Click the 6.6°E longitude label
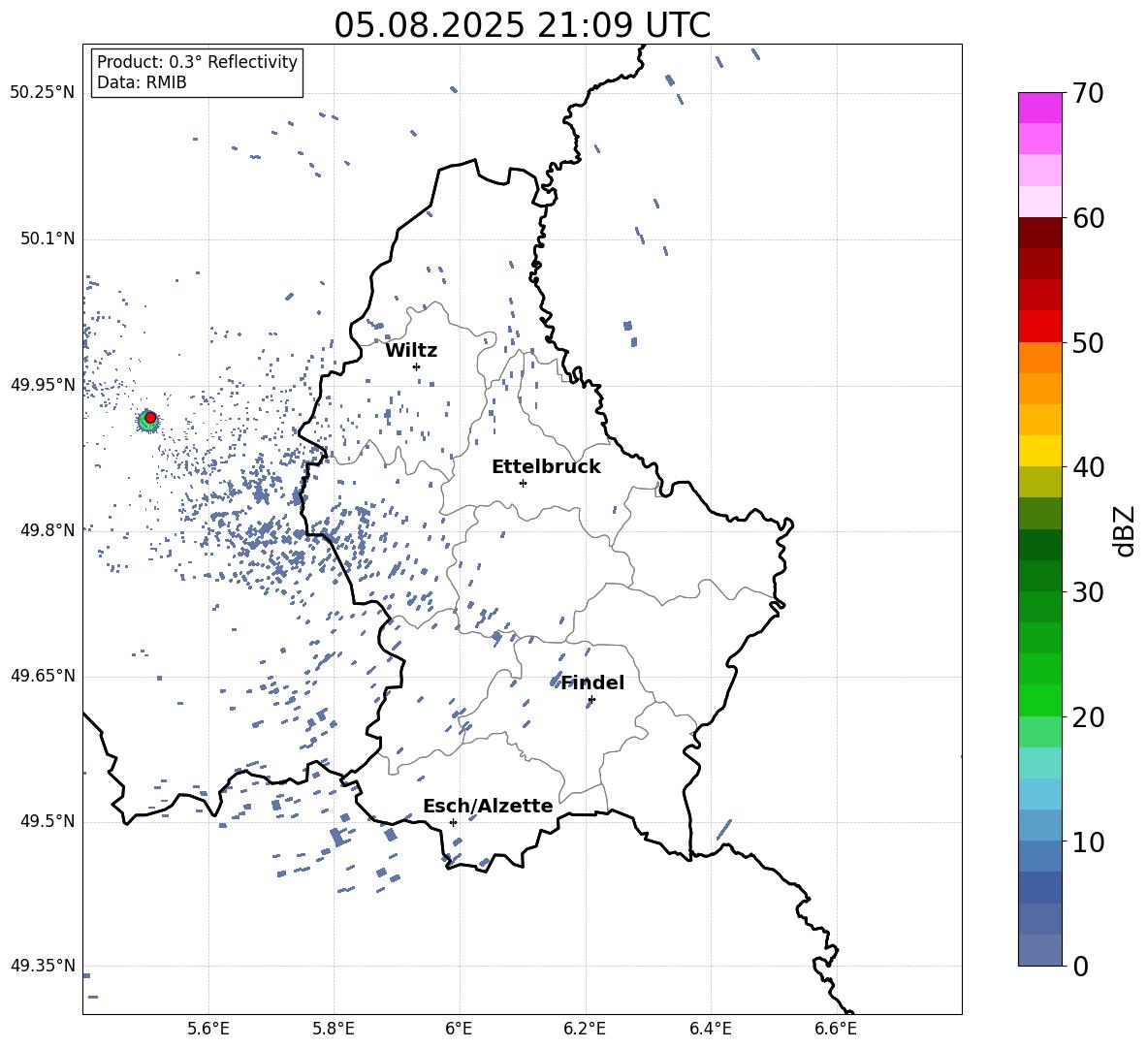This screenshot has width=1148, height=1048. 836,1029
